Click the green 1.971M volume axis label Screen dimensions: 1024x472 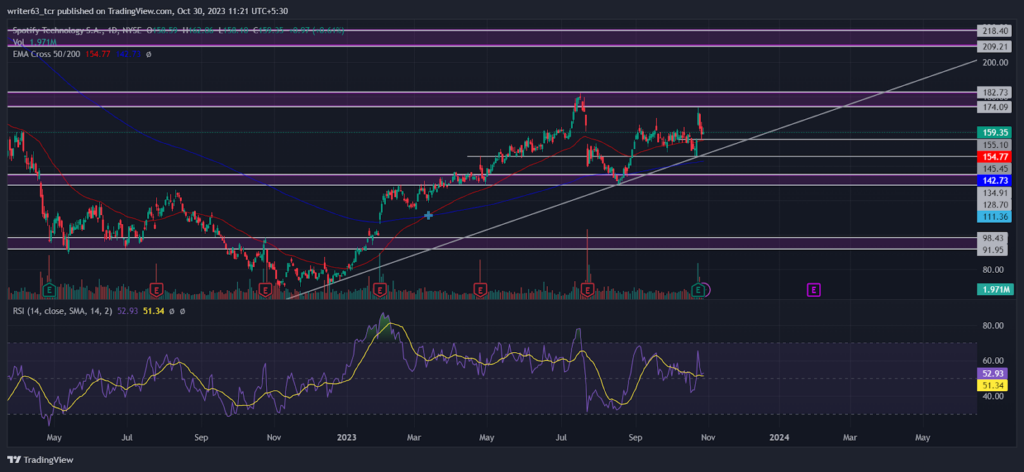(995, 289)
